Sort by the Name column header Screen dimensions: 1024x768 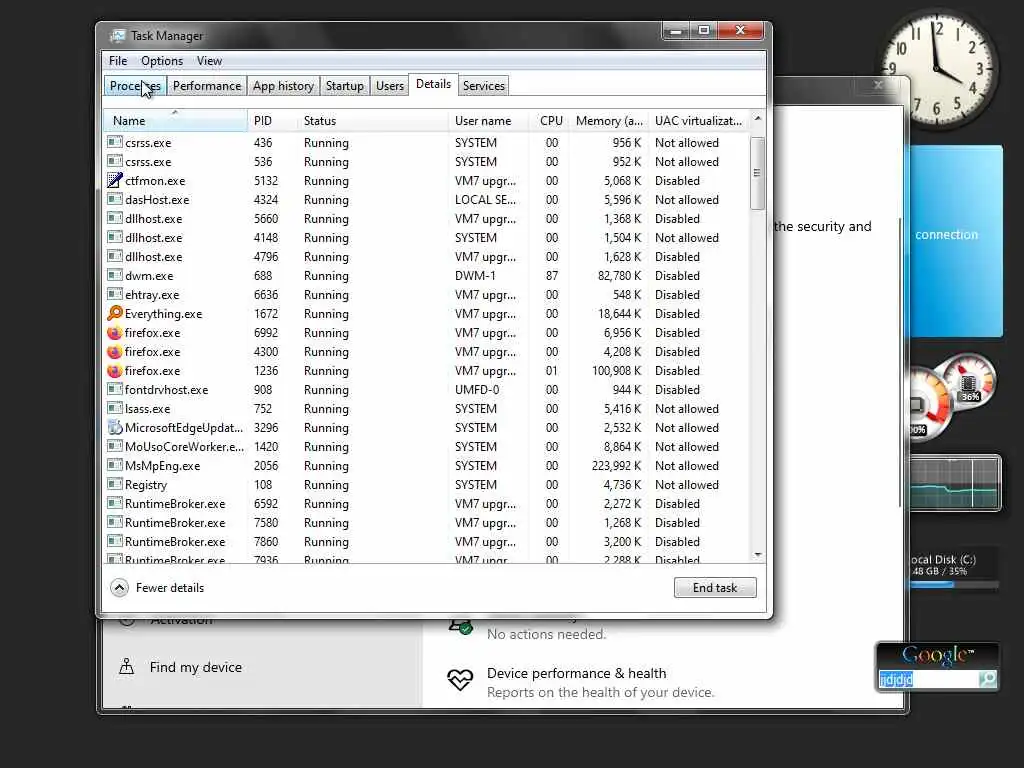[x=176, y=121]
